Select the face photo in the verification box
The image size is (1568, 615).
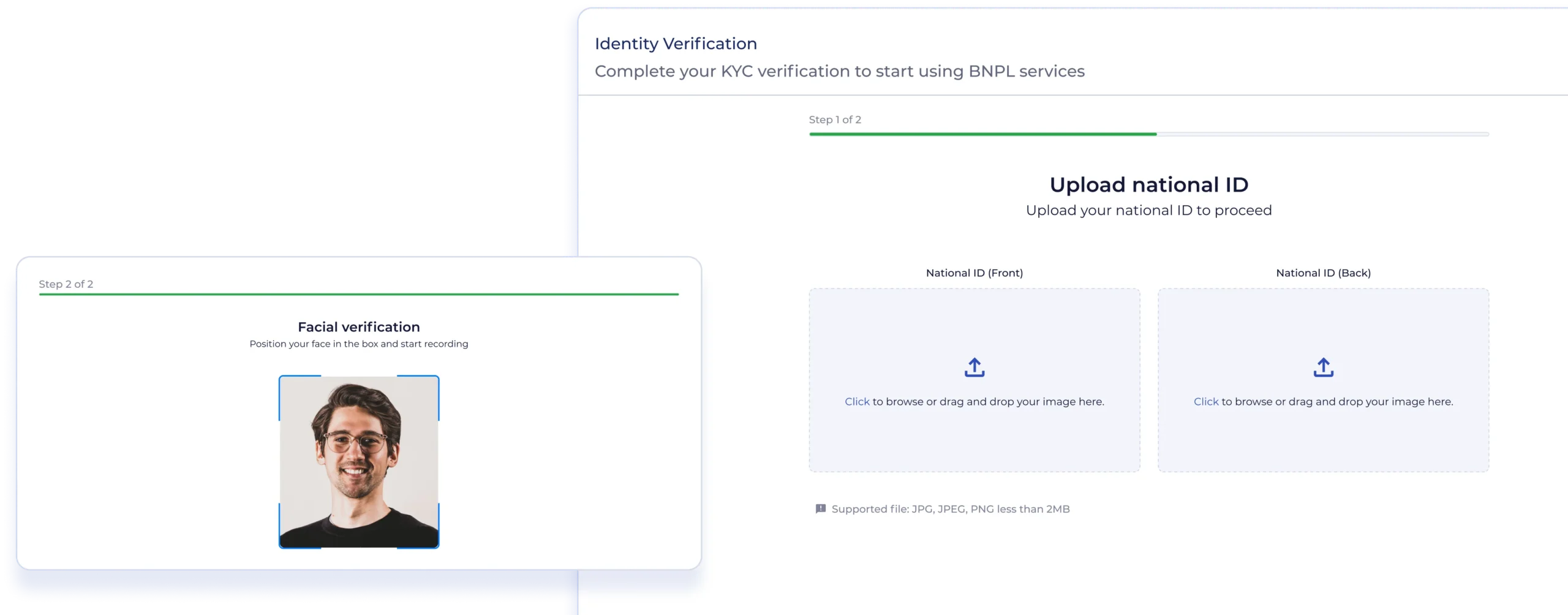pos(359,462)
